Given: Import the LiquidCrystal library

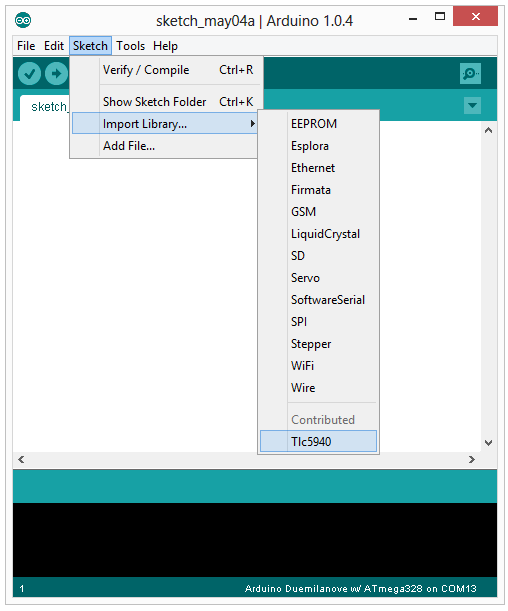Looking at the screenshot, I should 318,234.
